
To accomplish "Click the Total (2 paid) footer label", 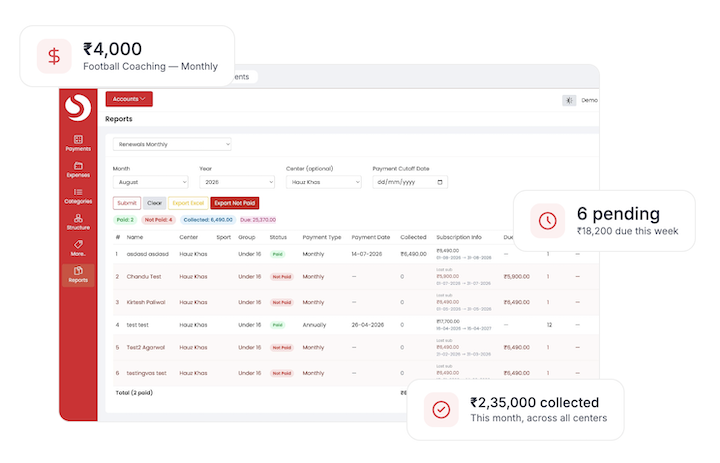I will point(134,393).
